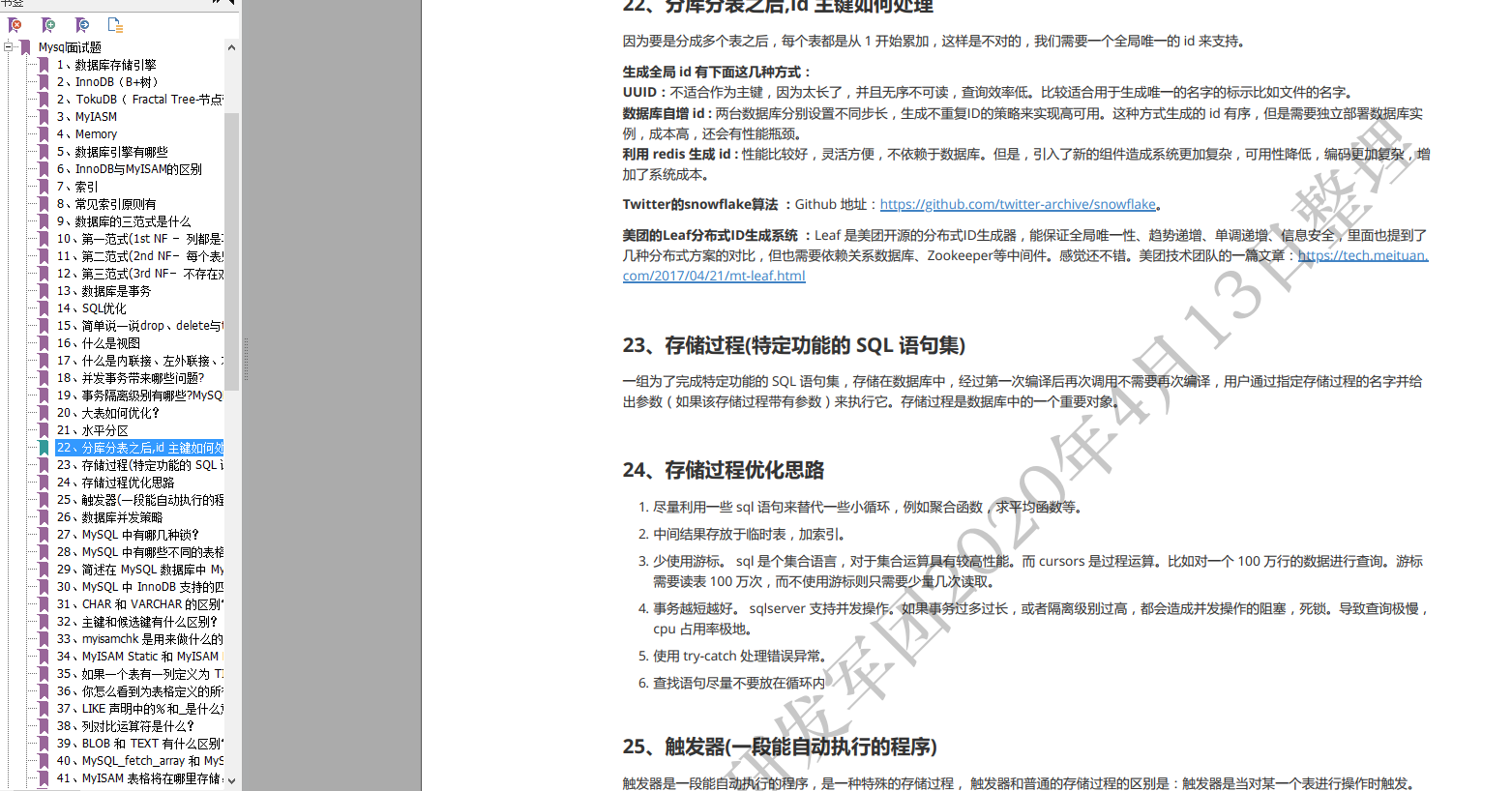Open the github.com/twitter-archive/snowflake link
This screenshot has width=1512, height=791.
click(1018, 204)
